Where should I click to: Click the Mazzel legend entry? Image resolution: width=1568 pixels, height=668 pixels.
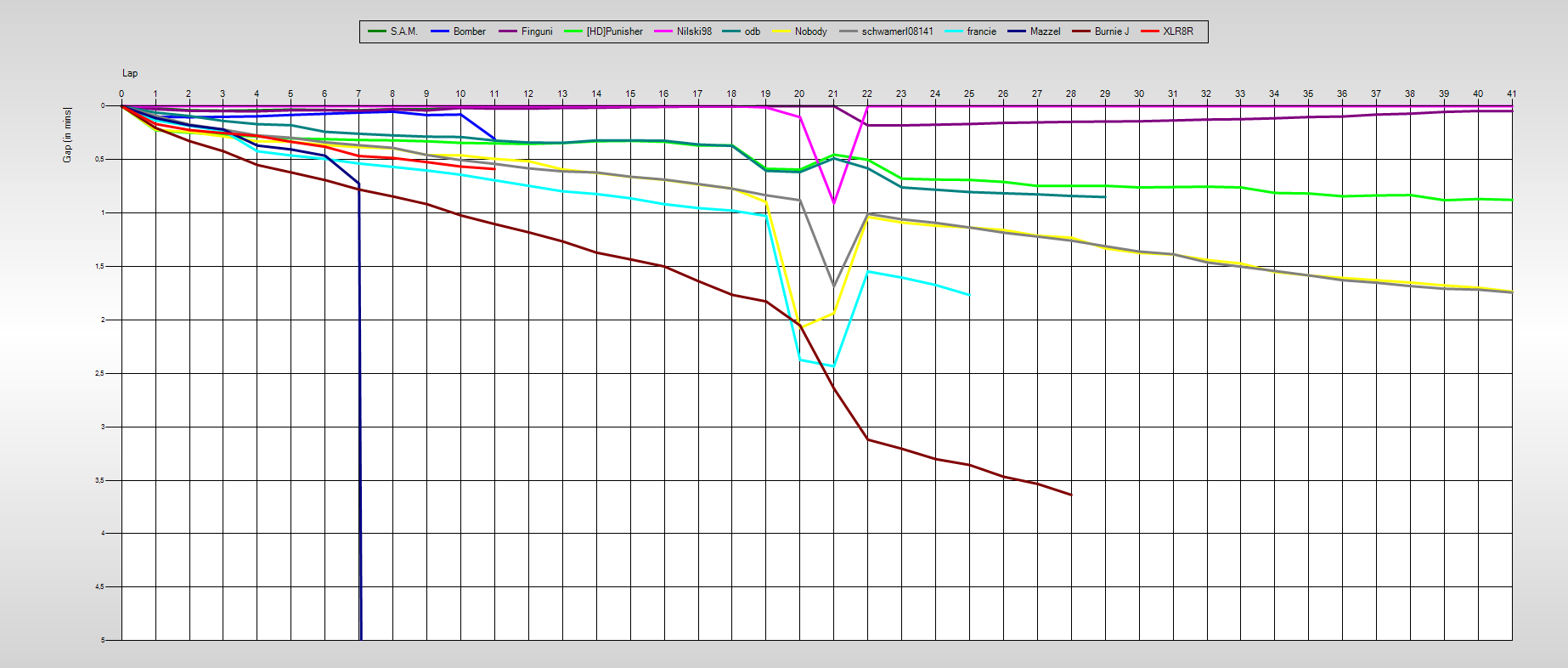tap(1045, 31)
